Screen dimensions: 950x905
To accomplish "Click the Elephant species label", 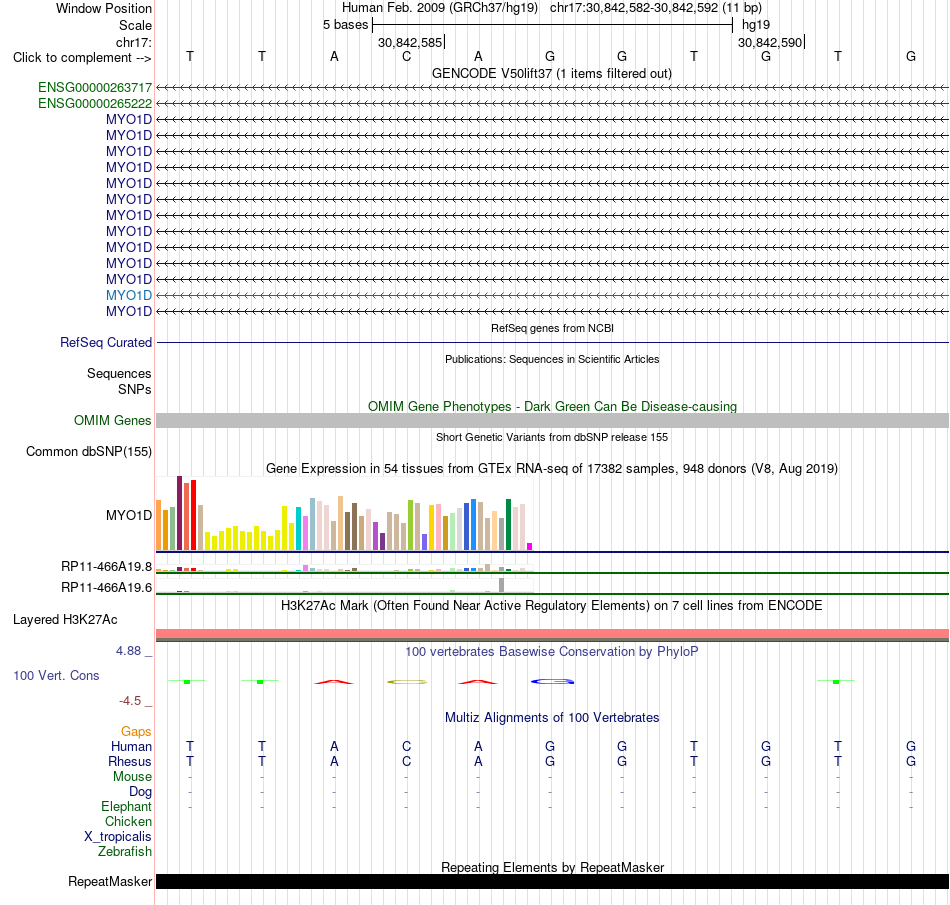I will click(x=126, y=807).
